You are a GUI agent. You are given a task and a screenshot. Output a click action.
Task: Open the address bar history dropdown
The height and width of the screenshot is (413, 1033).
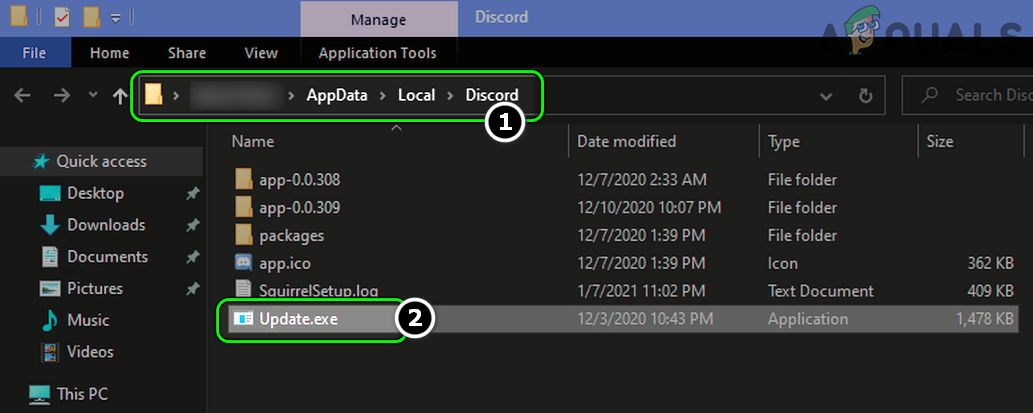(x=826, y=96)
